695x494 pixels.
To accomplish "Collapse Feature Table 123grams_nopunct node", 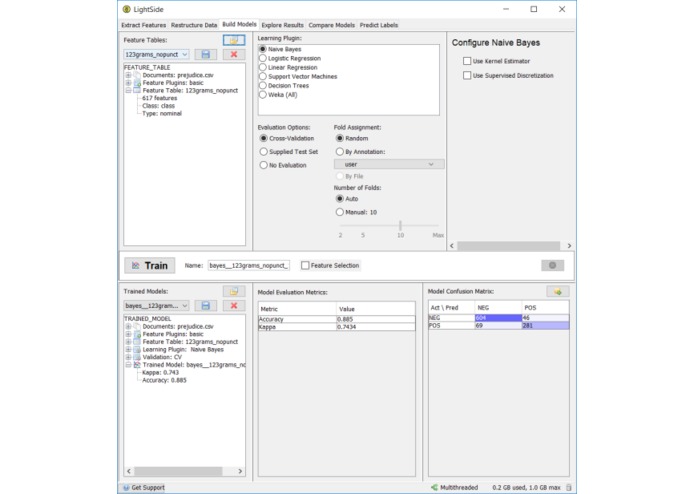I will (128, 90).
